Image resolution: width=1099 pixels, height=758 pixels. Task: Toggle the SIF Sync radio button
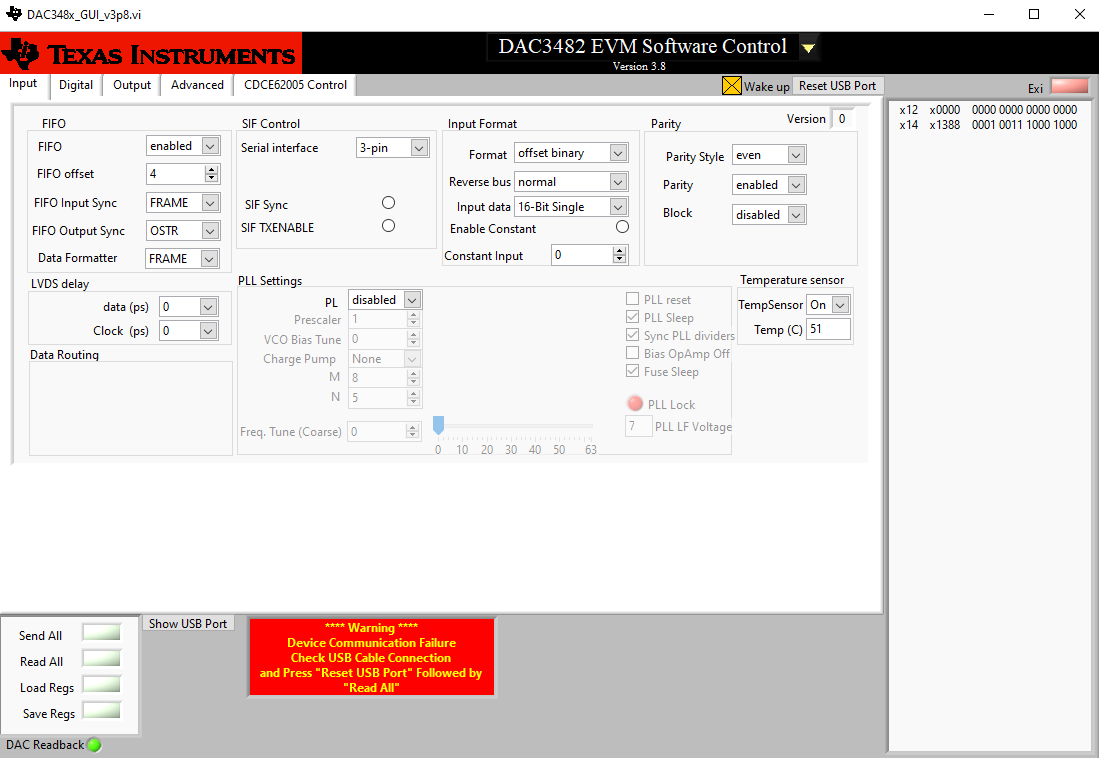pyautogui.click(x=388, y=203)
